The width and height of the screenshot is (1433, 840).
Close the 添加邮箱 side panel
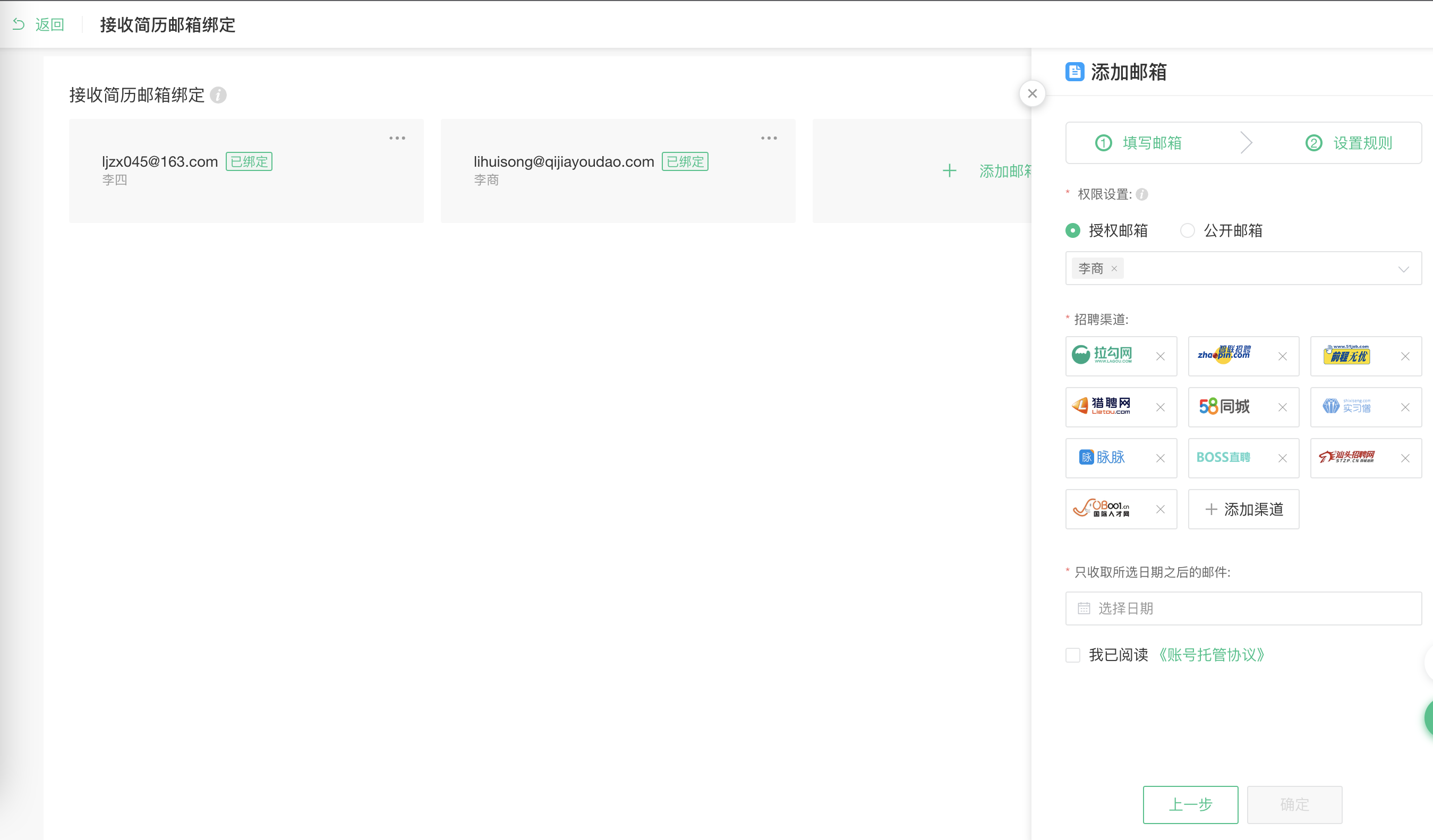click(x=1032, y=93)
